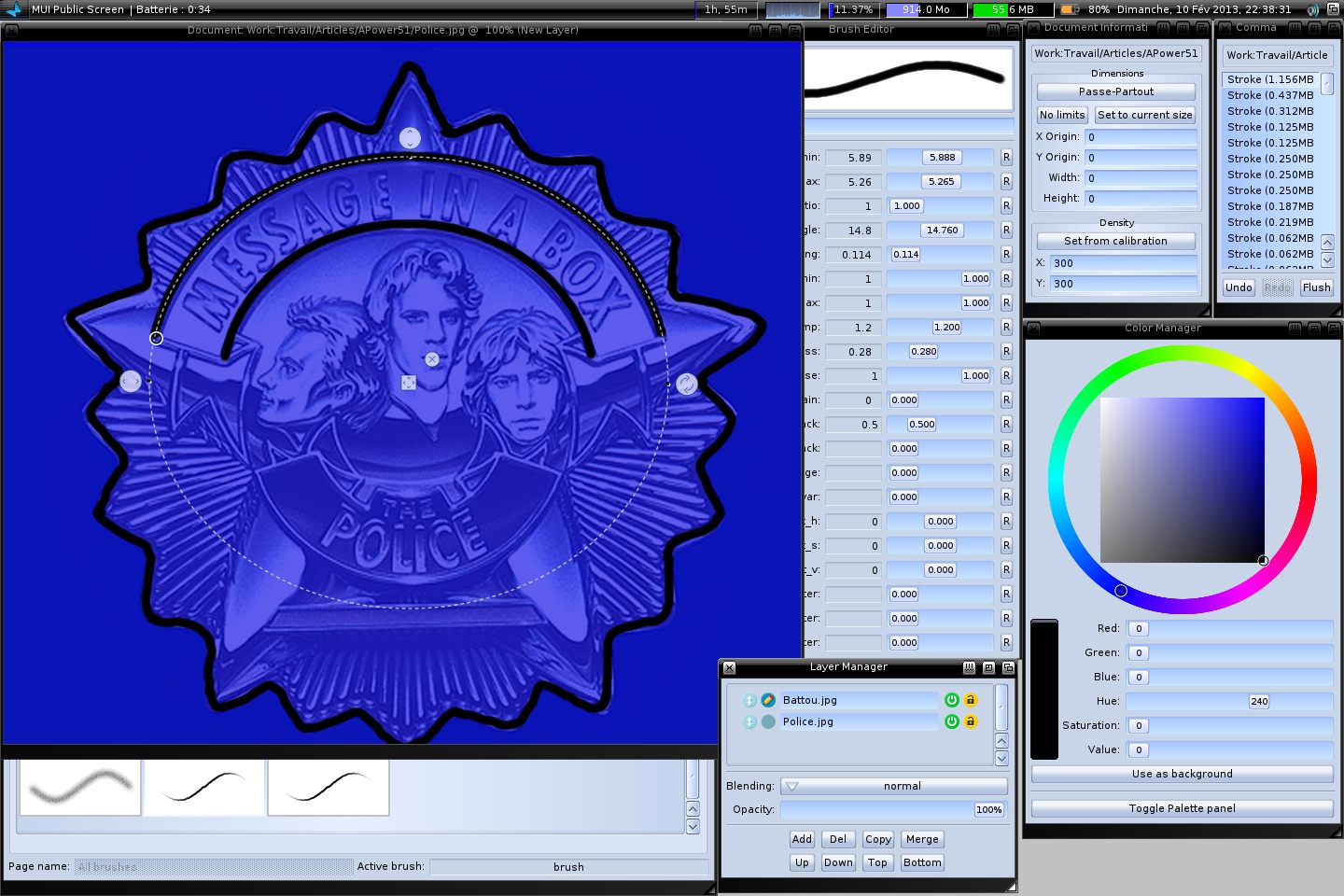Viewport: 1344px width, 896px height.
Task: Click the Red color slider
Action: pos(1230,628)
